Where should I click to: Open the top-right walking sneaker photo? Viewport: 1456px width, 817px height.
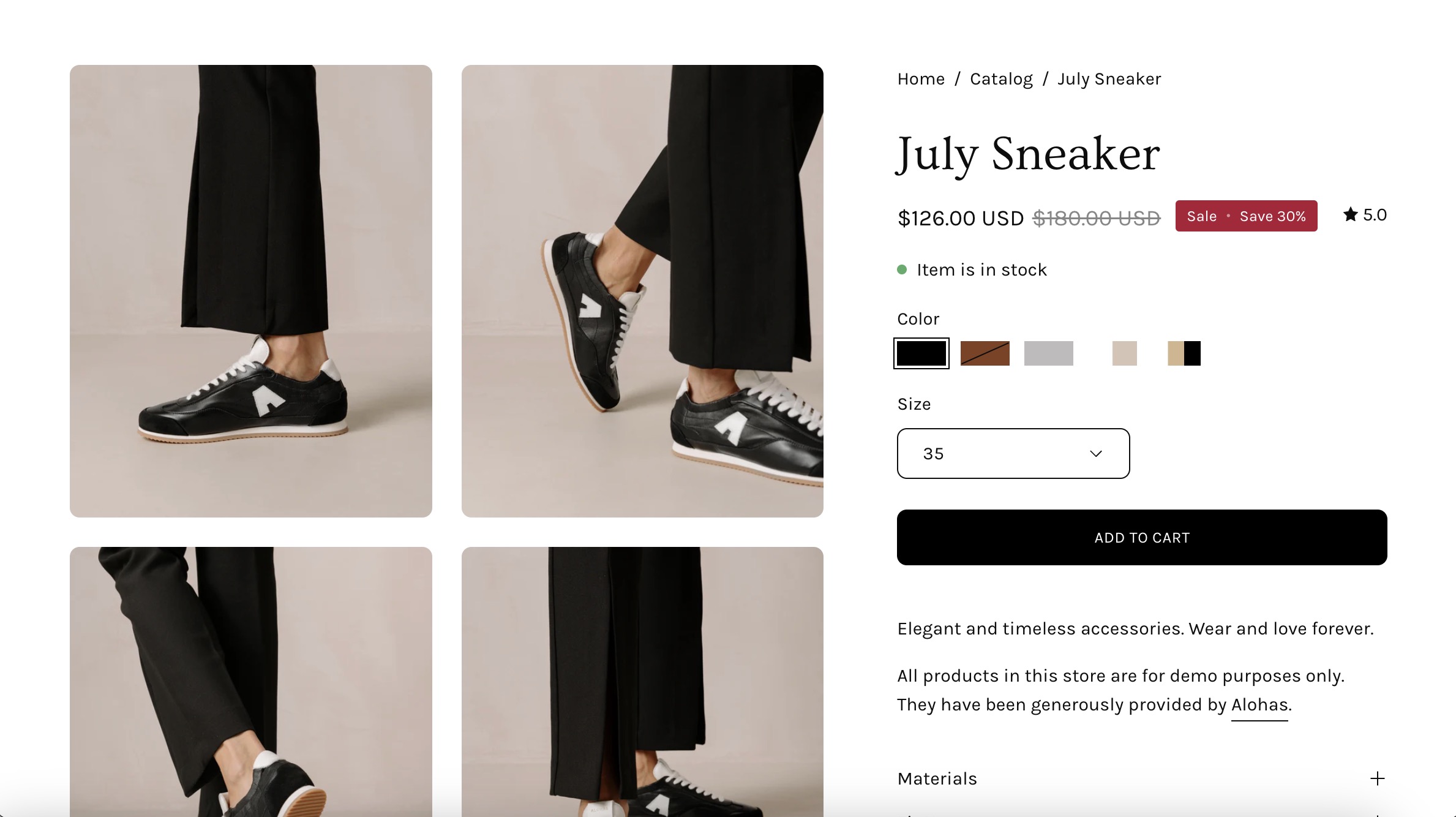point(642,291)
